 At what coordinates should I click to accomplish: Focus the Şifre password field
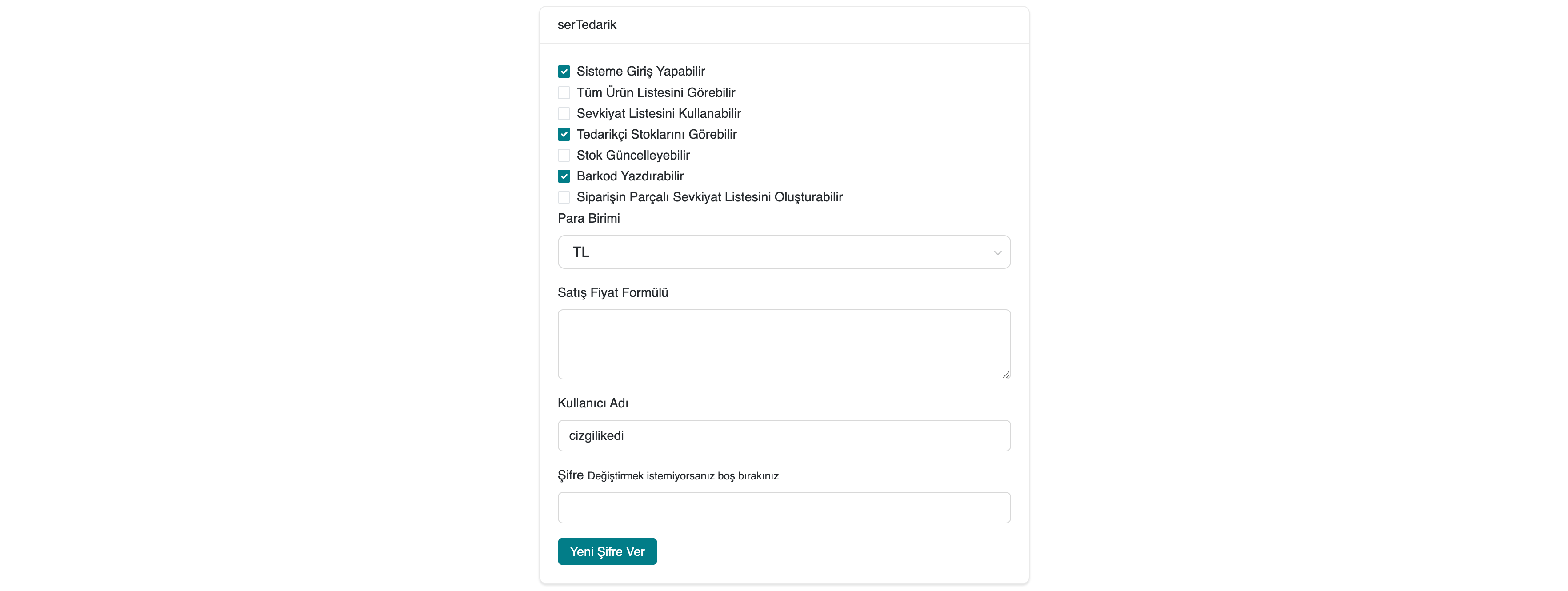784,507
